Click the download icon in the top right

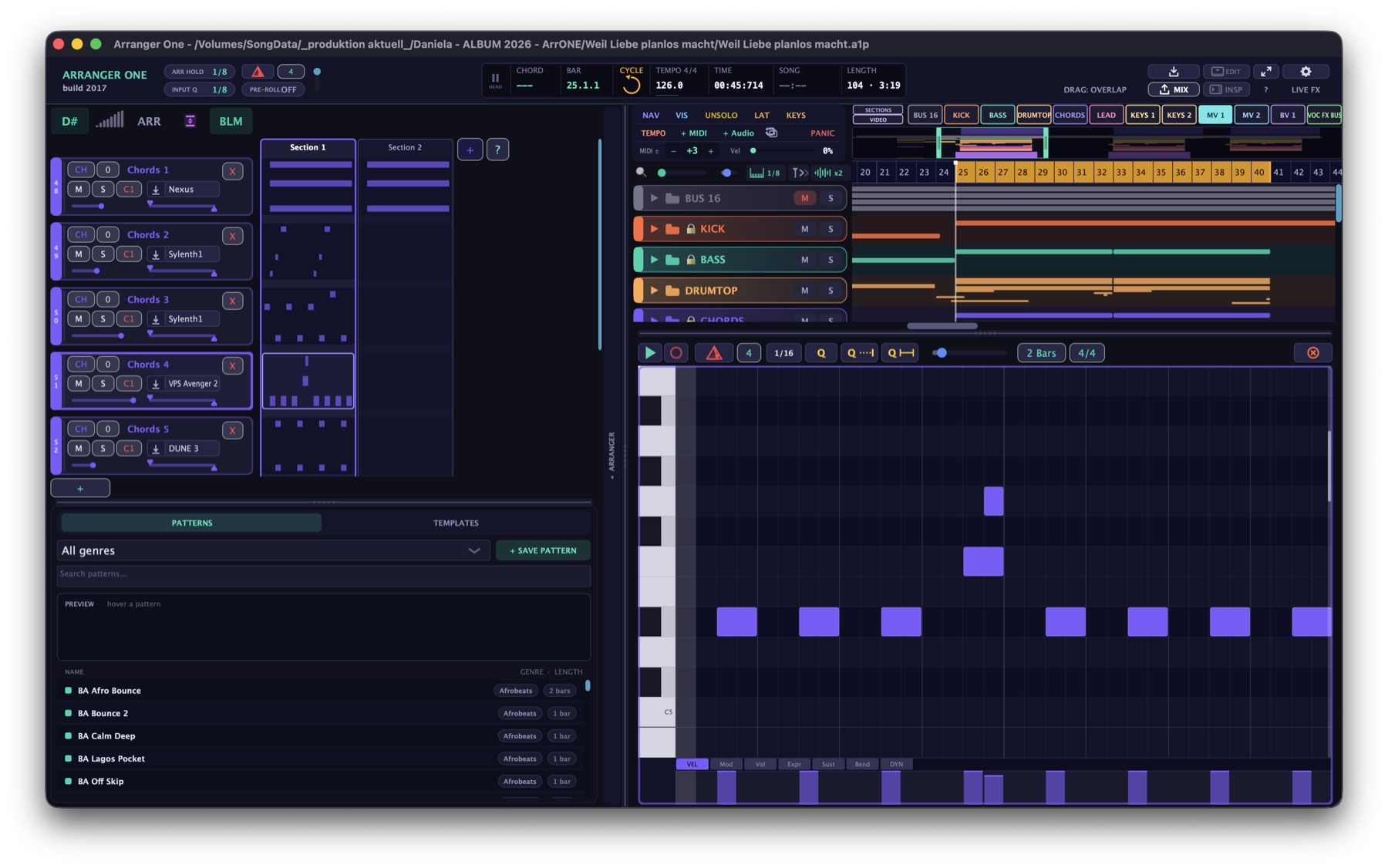point(1174,72)
